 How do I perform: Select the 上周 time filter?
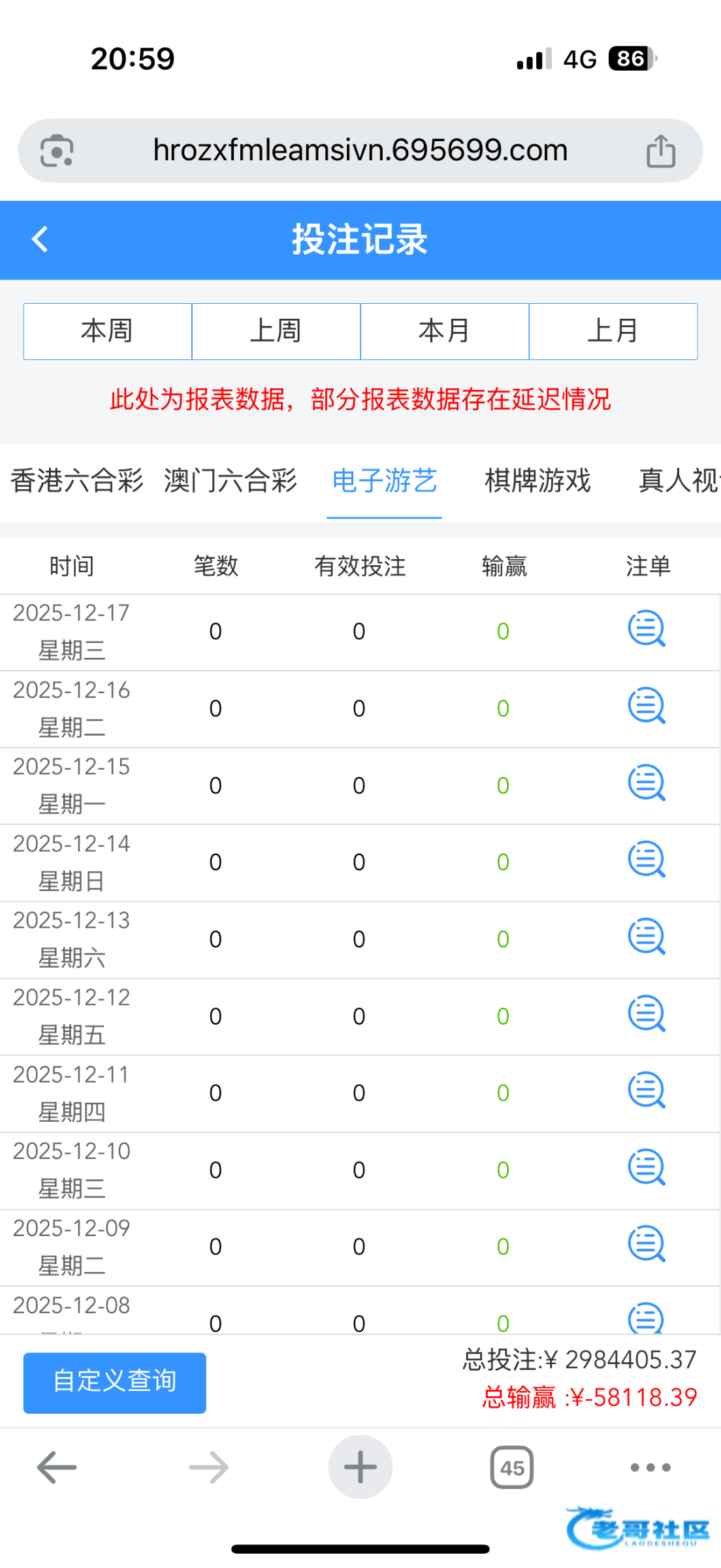276,331
